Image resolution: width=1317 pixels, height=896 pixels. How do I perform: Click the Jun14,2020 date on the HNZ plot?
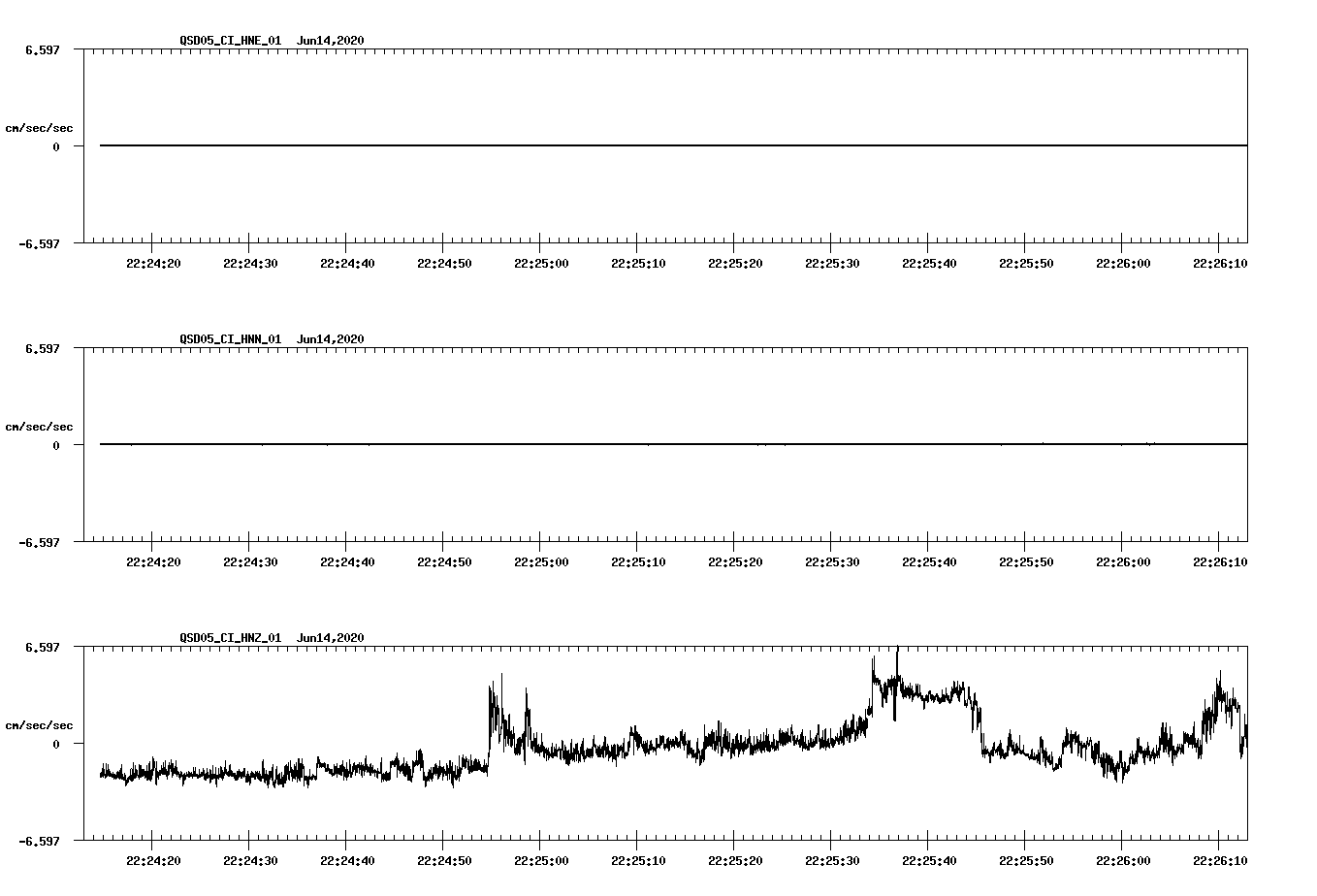click(331, 638)
